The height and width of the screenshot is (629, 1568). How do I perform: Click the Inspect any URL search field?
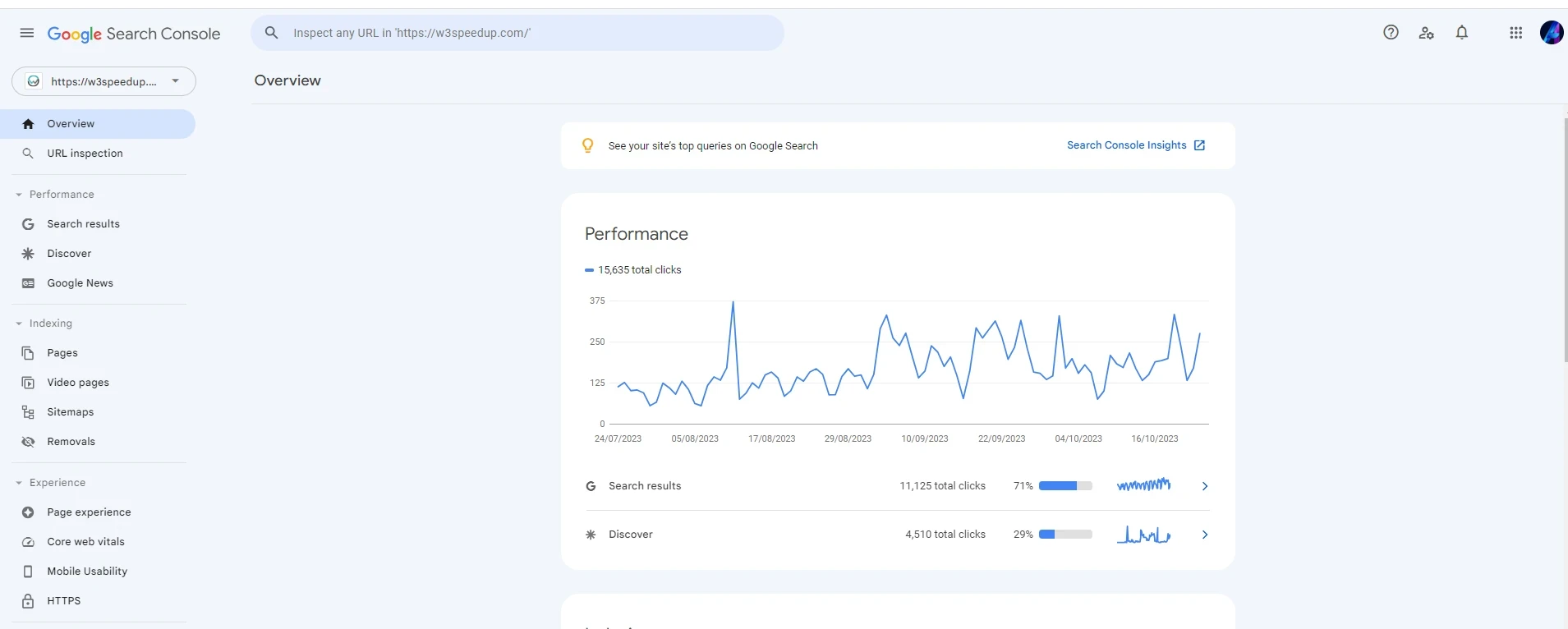tap(517, 33)
